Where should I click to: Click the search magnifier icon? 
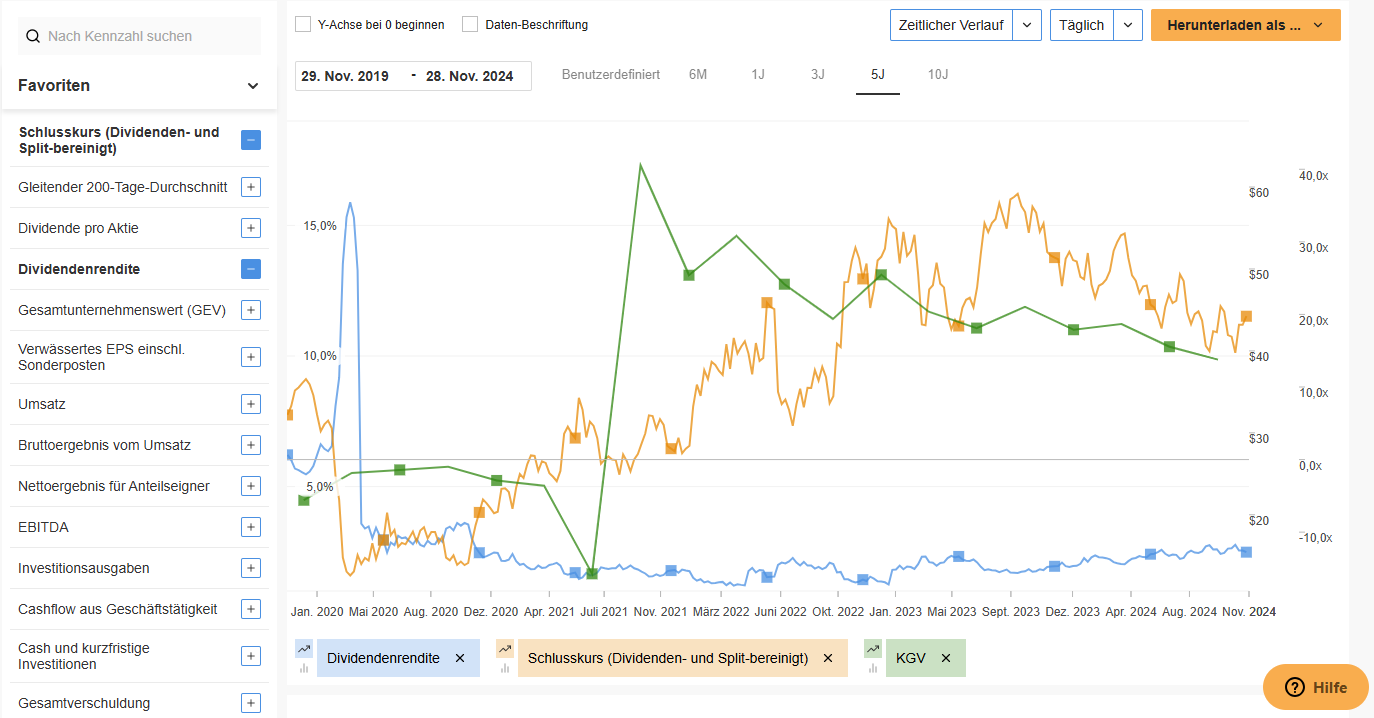[33, 35]
